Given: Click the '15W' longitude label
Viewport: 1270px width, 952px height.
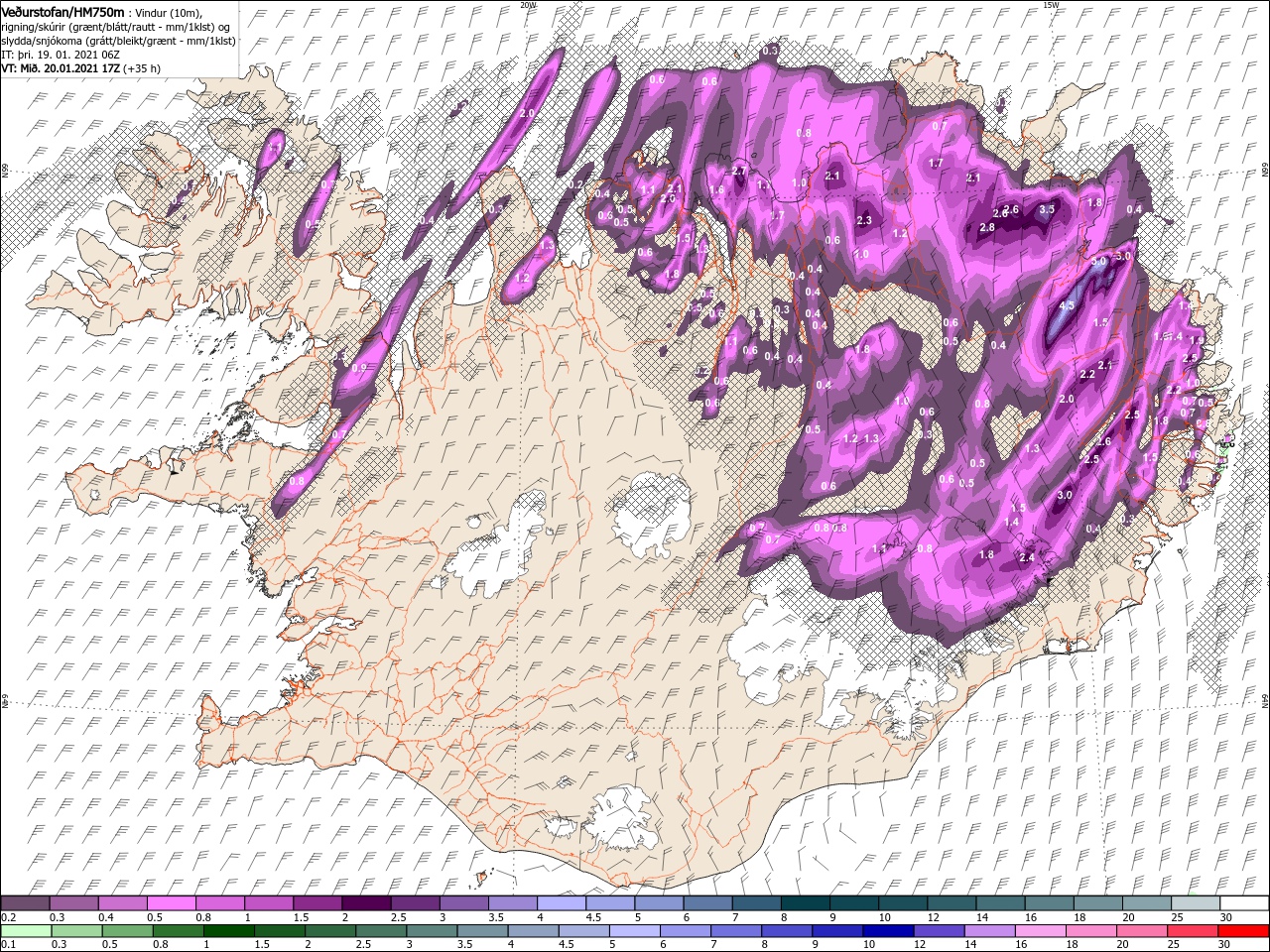Looking at the screenshot, I should pyautogui.click(x=1050, y=5).
